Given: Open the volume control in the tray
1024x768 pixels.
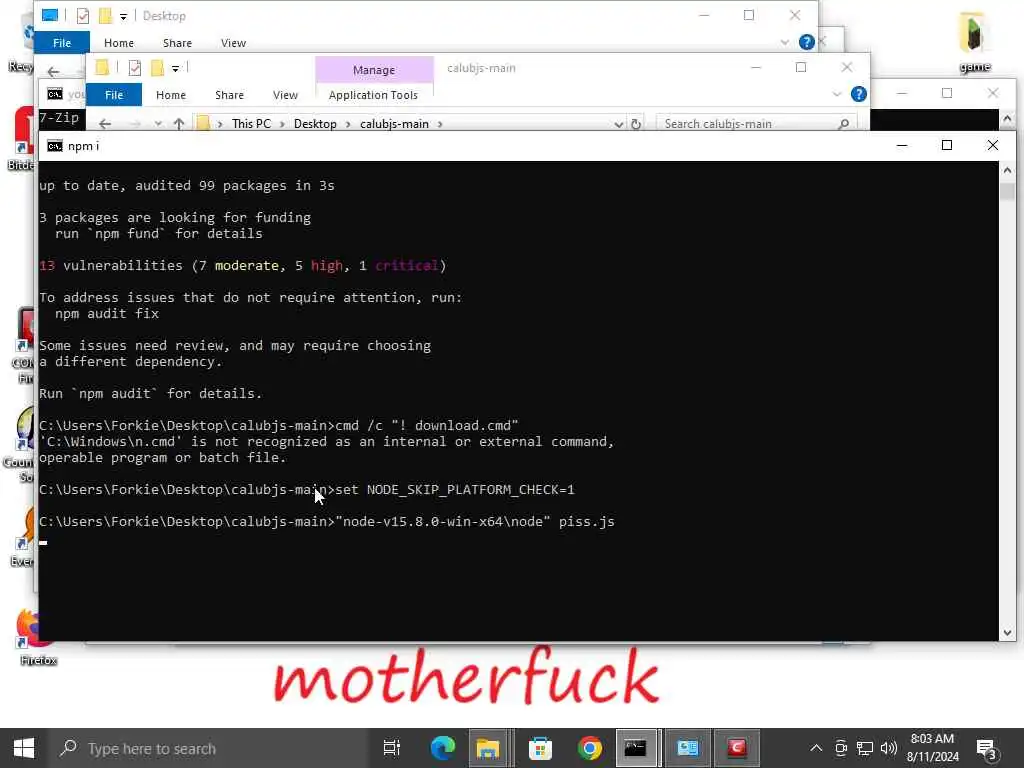Looking at the screenshot, I should (888, 748).
